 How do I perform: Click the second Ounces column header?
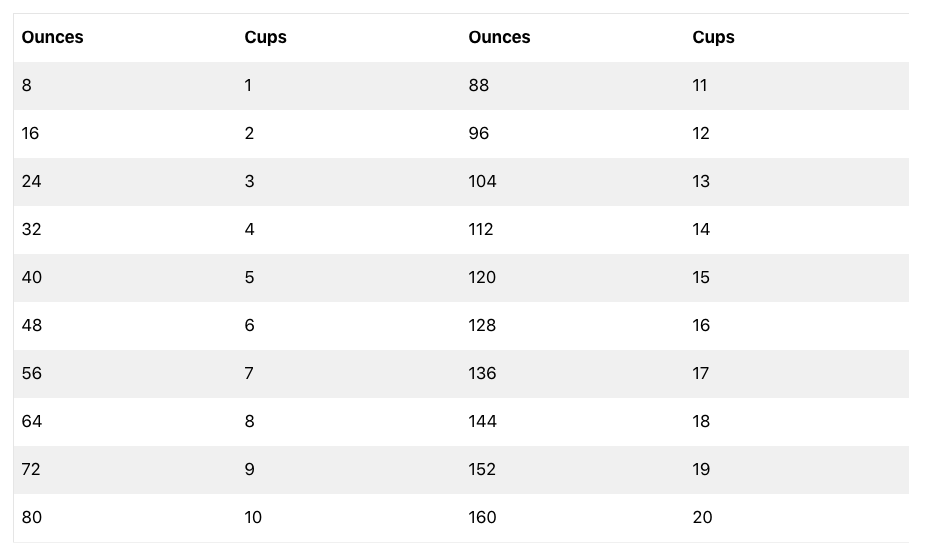tap(499, 37)
